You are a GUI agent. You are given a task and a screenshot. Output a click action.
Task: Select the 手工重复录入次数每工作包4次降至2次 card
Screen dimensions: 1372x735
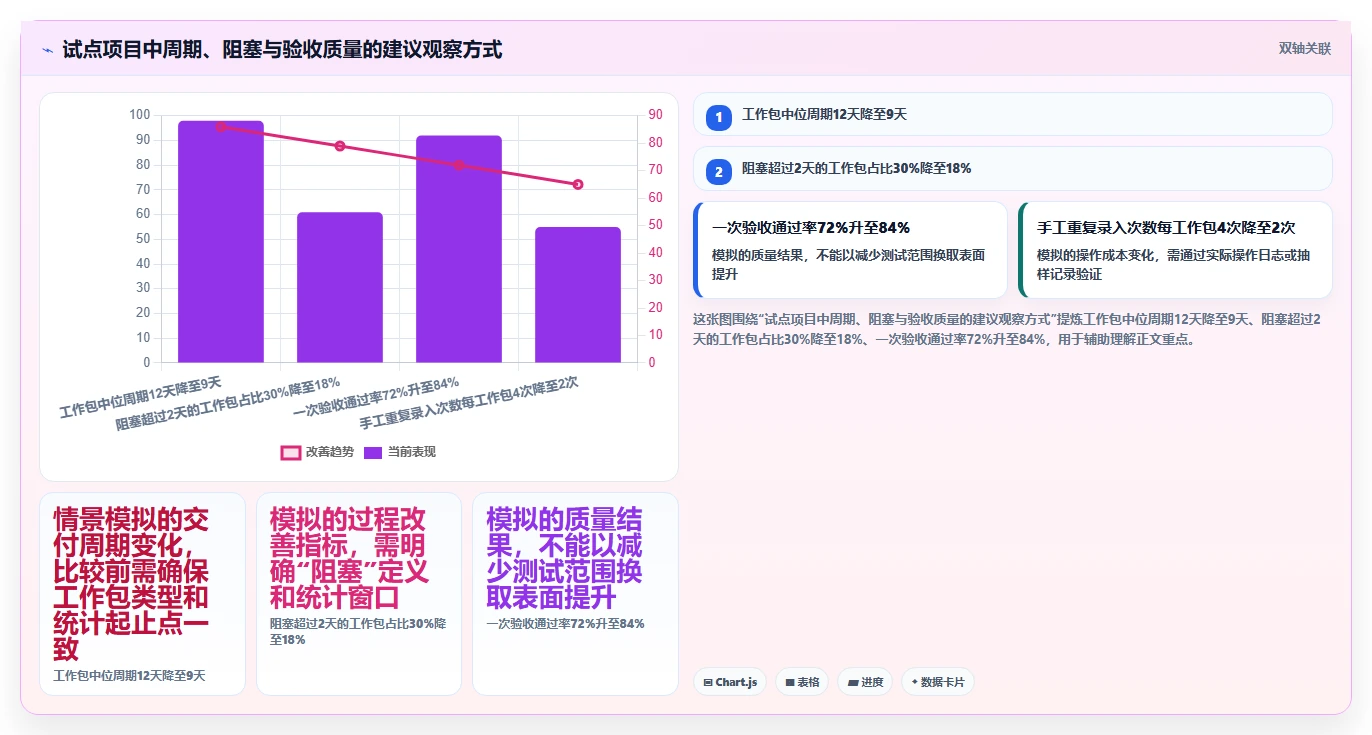tap(1175, 250)
